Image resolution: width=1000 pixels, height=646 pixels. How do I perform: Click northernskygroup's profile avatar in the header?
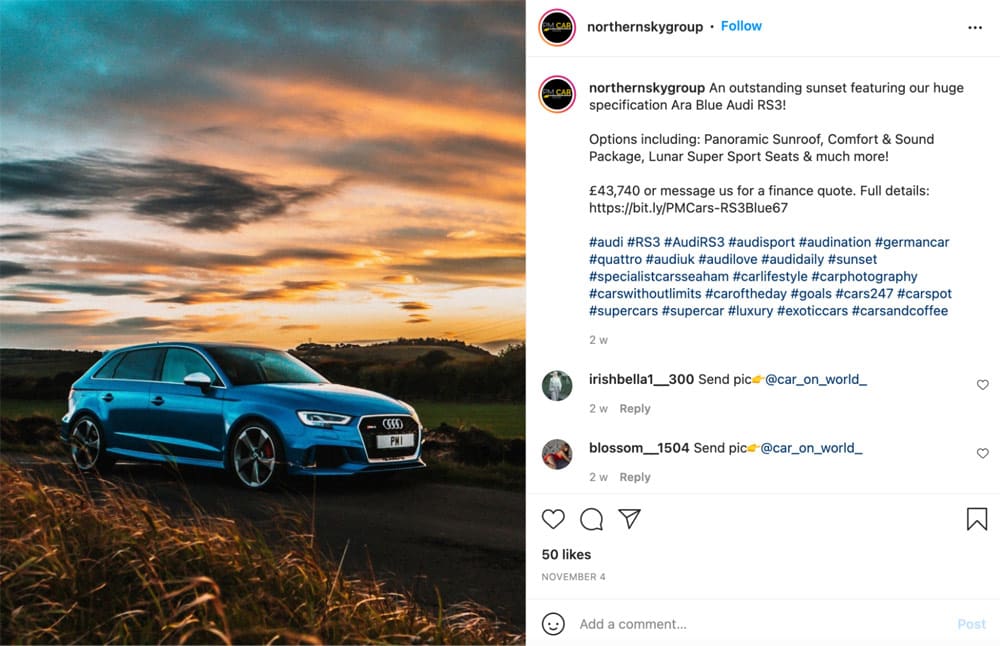coord(557,27)
